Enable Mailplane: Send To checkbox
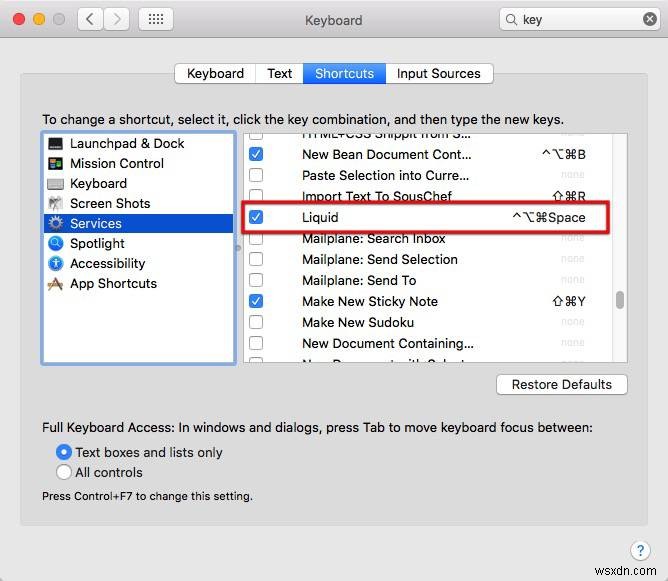Viewport: 668px width, 581px height. (x=256, y=280)
